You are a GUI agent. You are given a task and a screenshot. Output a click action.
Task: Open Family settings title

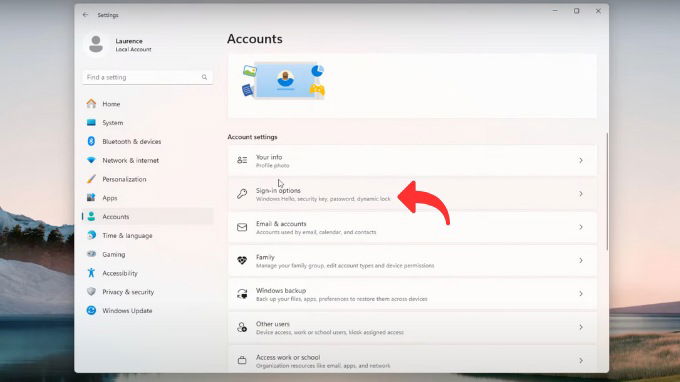[265, 257]
